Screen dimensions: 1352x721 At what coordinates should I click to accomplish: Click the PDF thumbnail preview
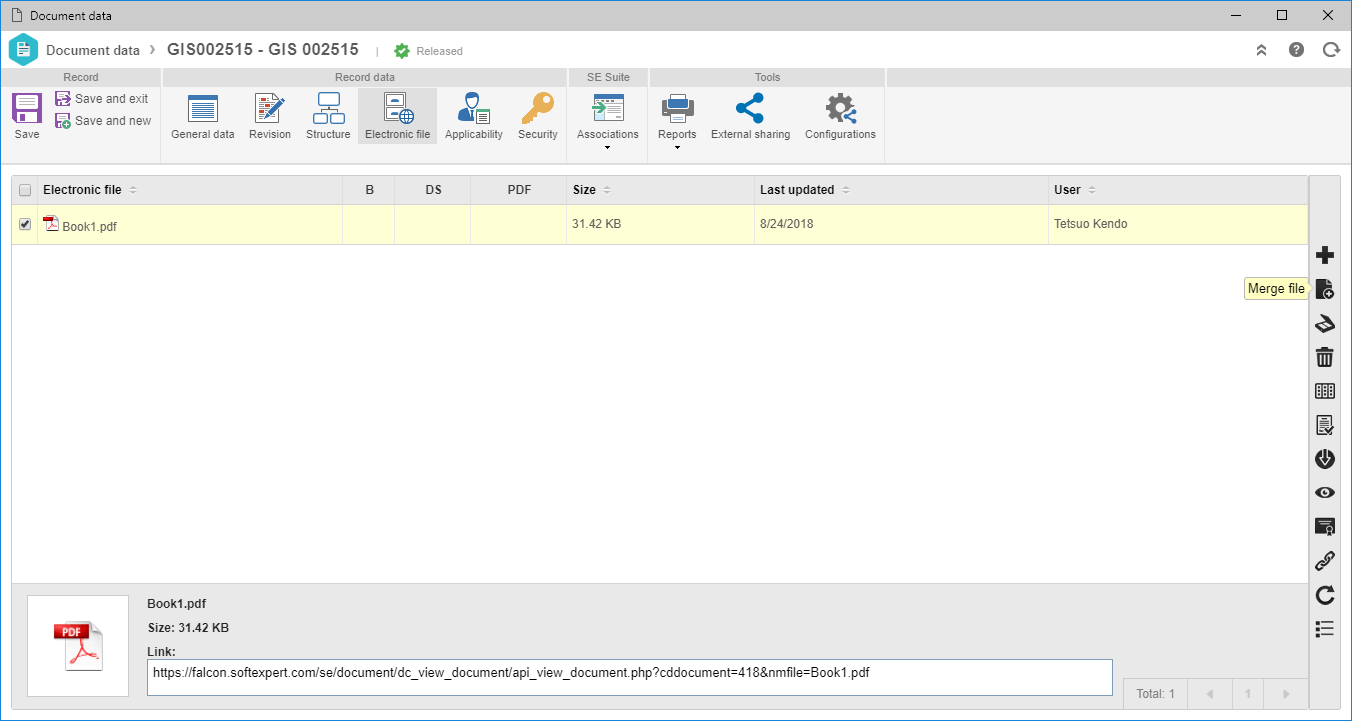pyautogui.click(x=78, y=646)
